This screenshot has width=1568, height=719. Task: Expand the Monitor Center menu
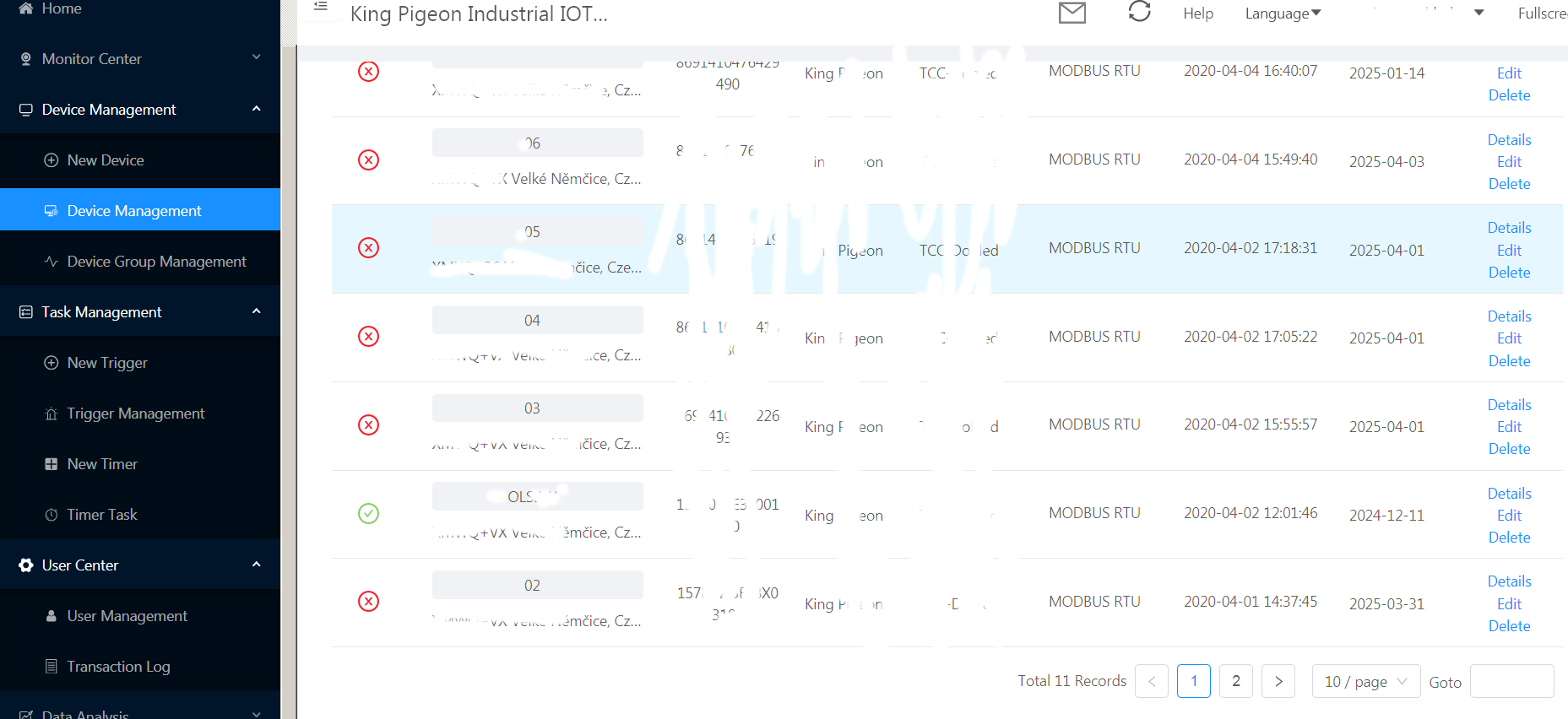coord(140,59)
